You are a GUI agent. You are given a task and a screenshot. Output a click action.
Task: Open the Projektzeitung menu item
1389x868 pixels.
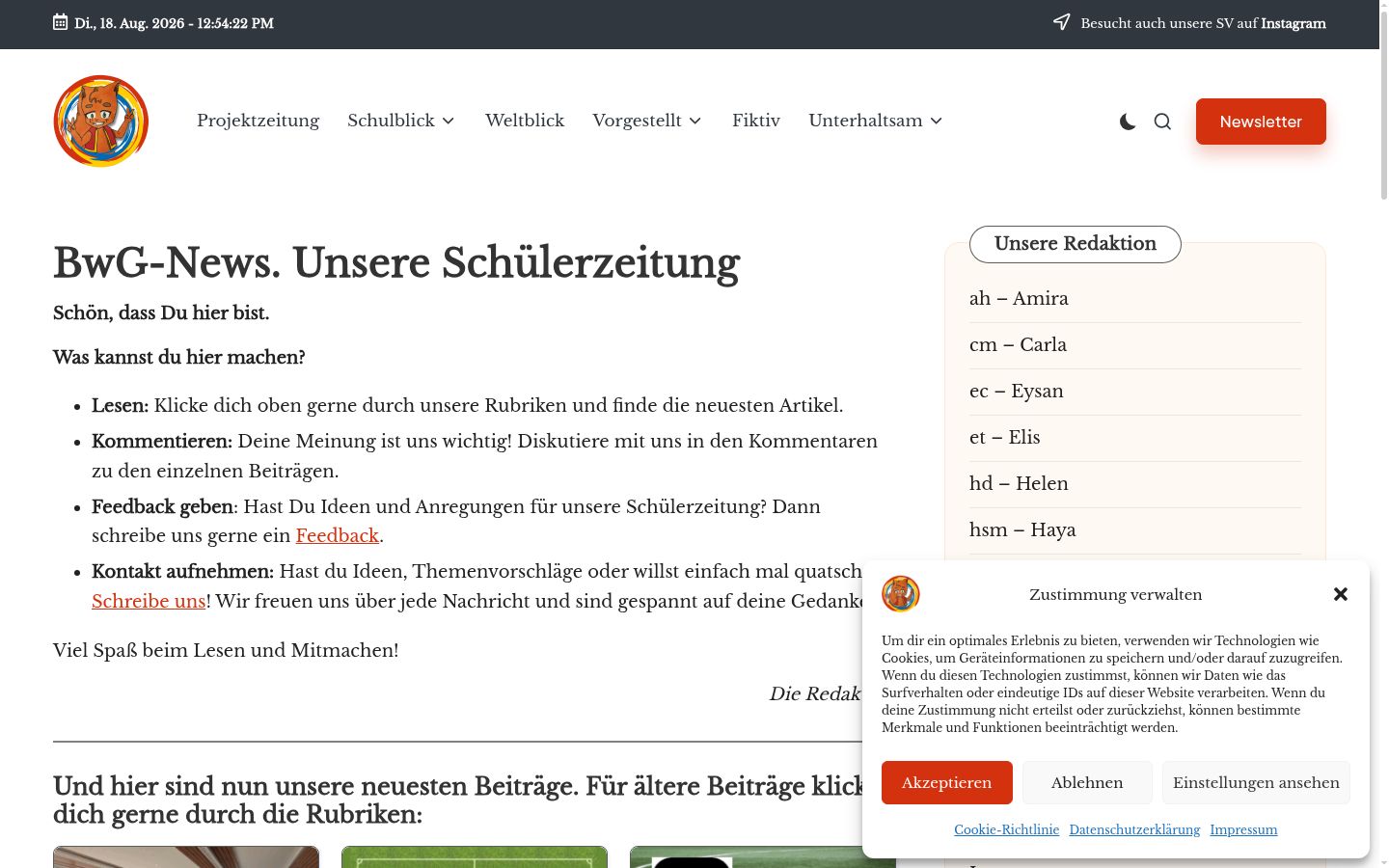click(x=258, y=121)
